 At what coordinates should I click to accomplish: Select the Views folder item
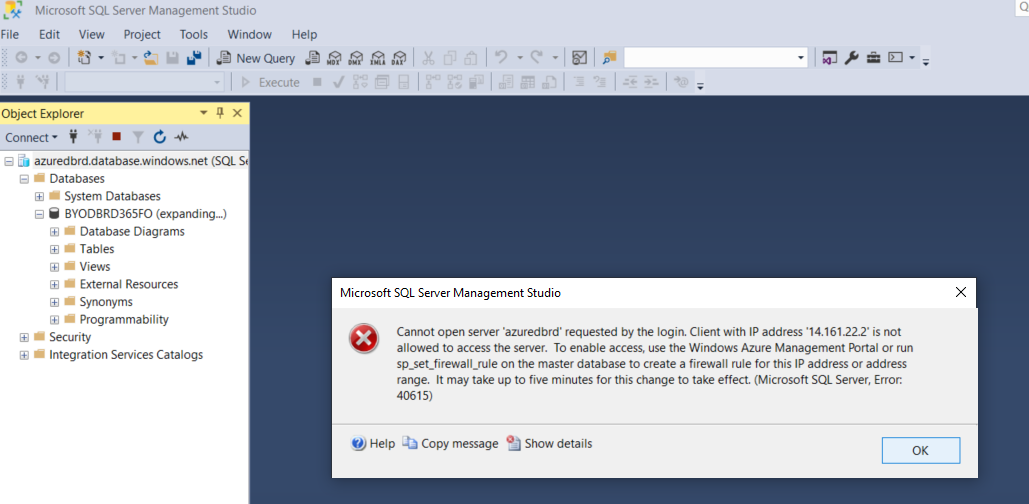coord(95,267)
